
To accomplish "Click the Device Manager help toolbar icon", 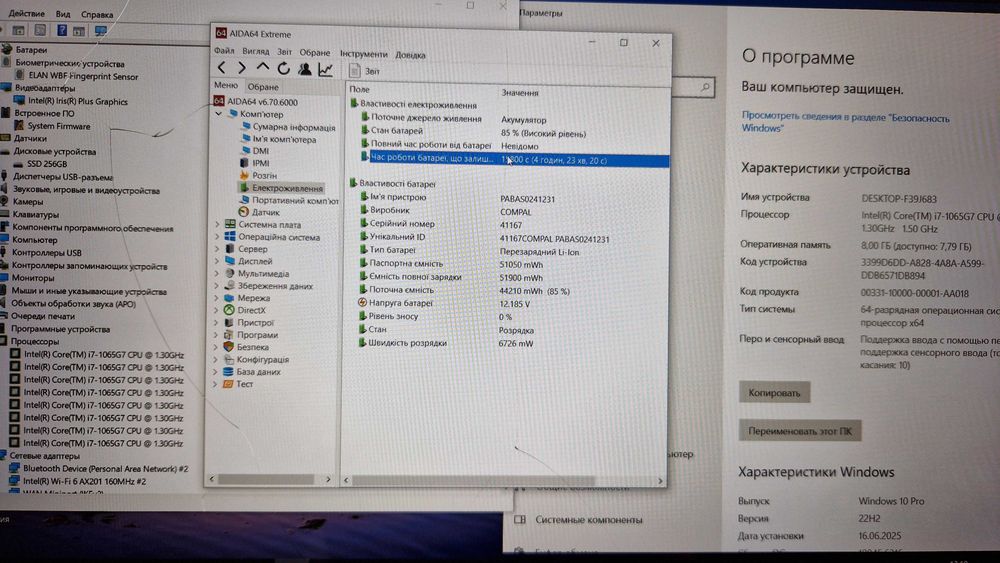I will coord(62,30).
